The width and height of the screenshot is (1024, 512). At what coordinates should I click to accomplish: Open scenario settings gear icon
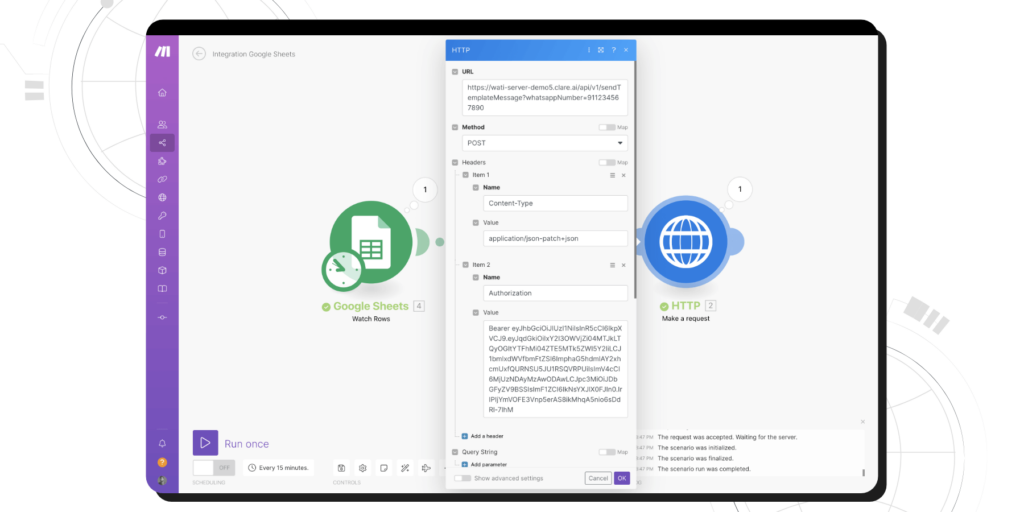tap(362, 468)
